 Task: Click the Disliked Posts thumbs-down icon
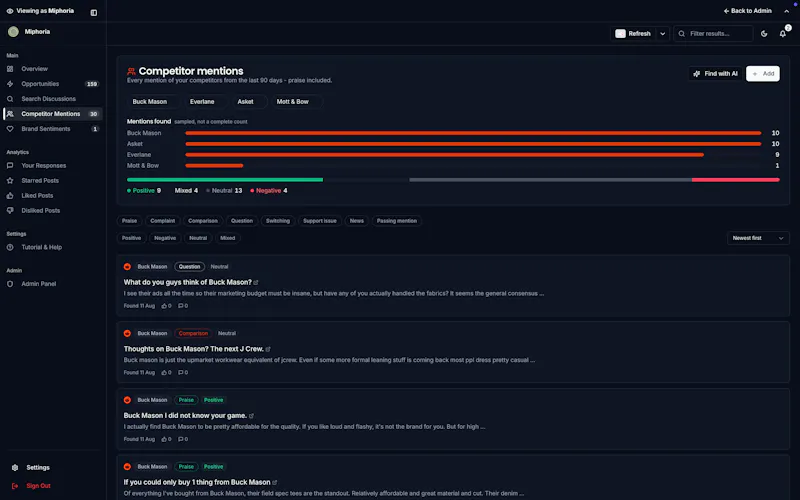coord(10,211)
